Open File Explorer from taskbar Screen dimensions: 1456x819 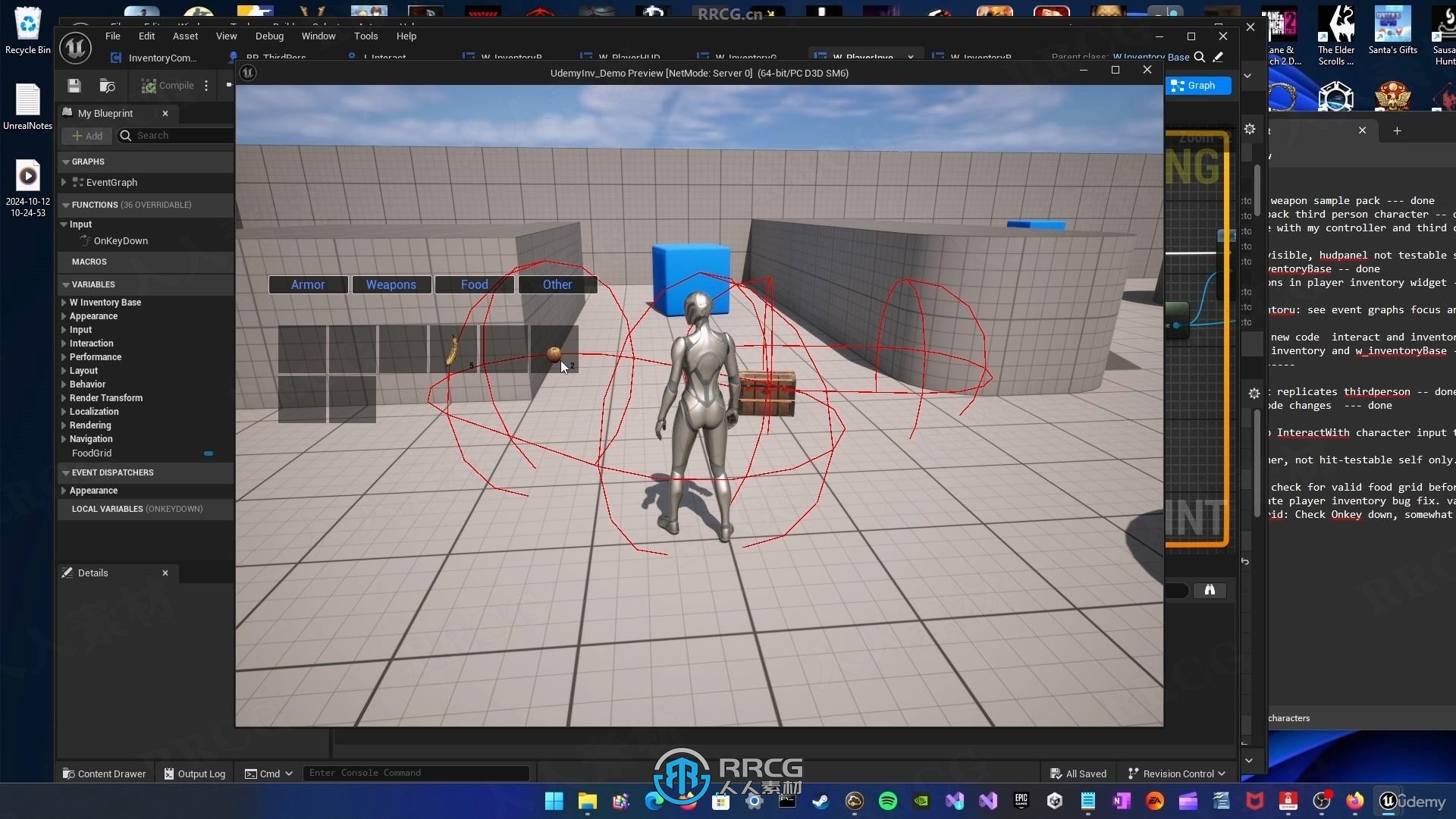[x=588, y=801]
